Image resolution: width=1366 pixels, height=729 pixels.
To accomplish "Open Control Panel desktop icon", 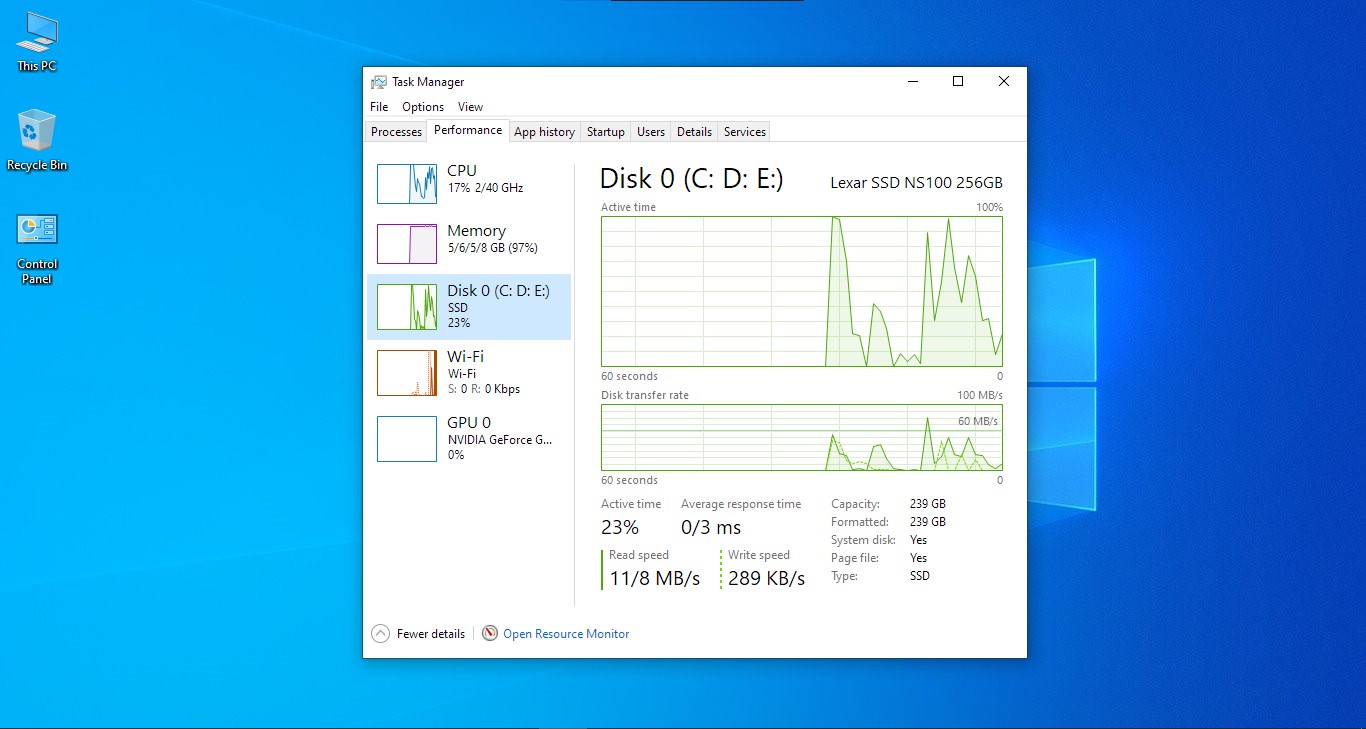I will 37,248.
